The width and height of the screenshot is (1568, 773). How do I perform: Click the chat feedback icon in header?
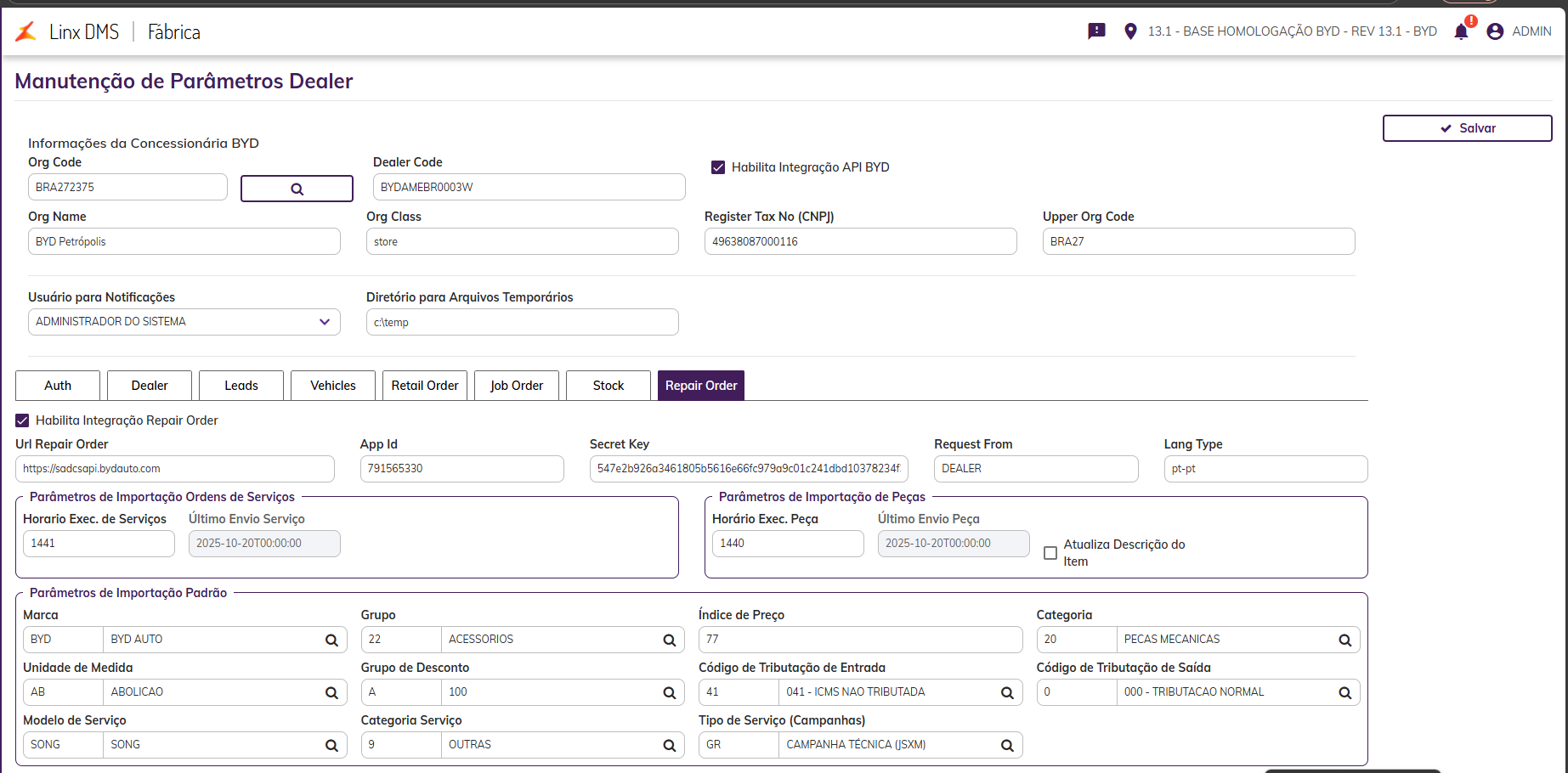(1096, 31)
